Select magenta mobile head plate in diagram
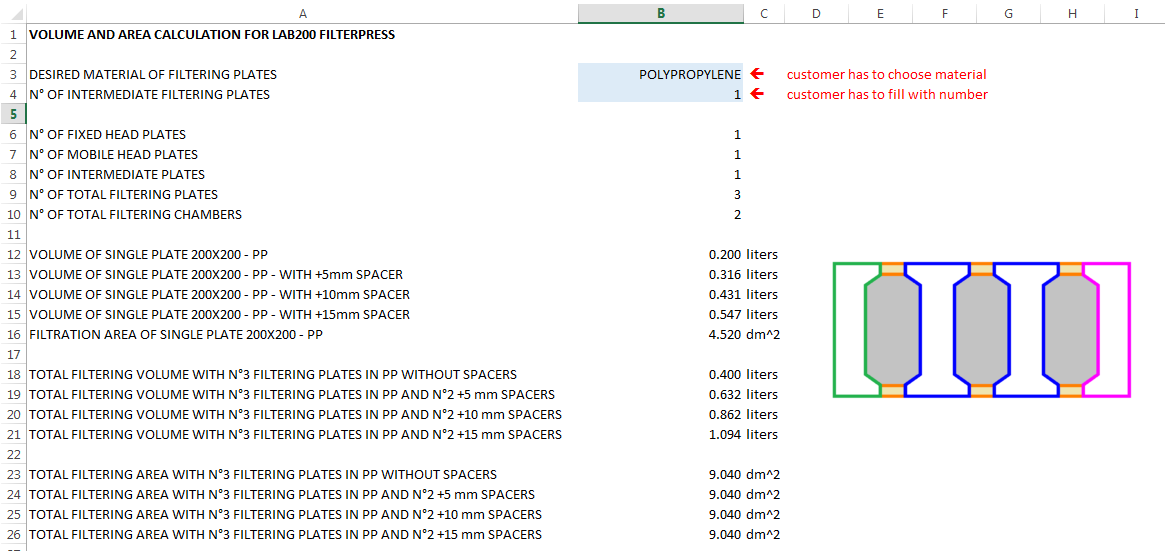Viewport: 1165px width, 551px height. click(1114, 330)
